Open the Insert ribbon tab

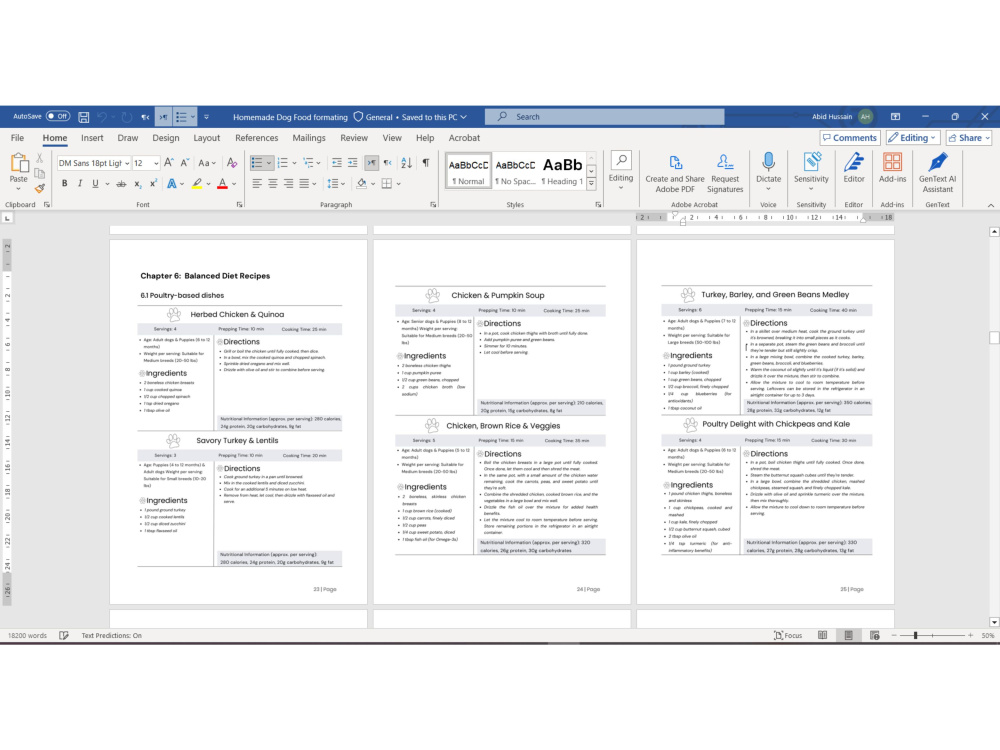click(x=92, y=138)
